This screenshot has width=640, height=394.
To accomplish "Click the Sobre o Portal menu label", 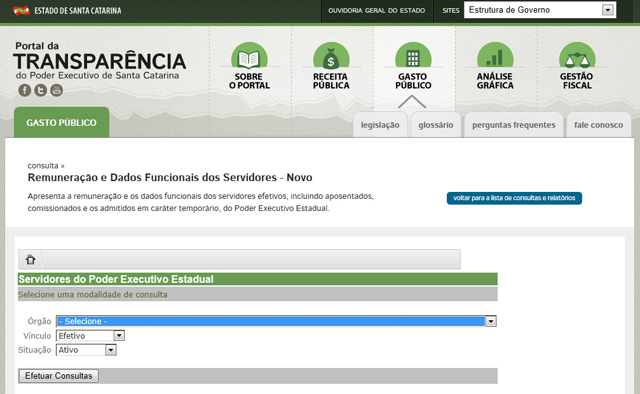I will coord(249,81).
